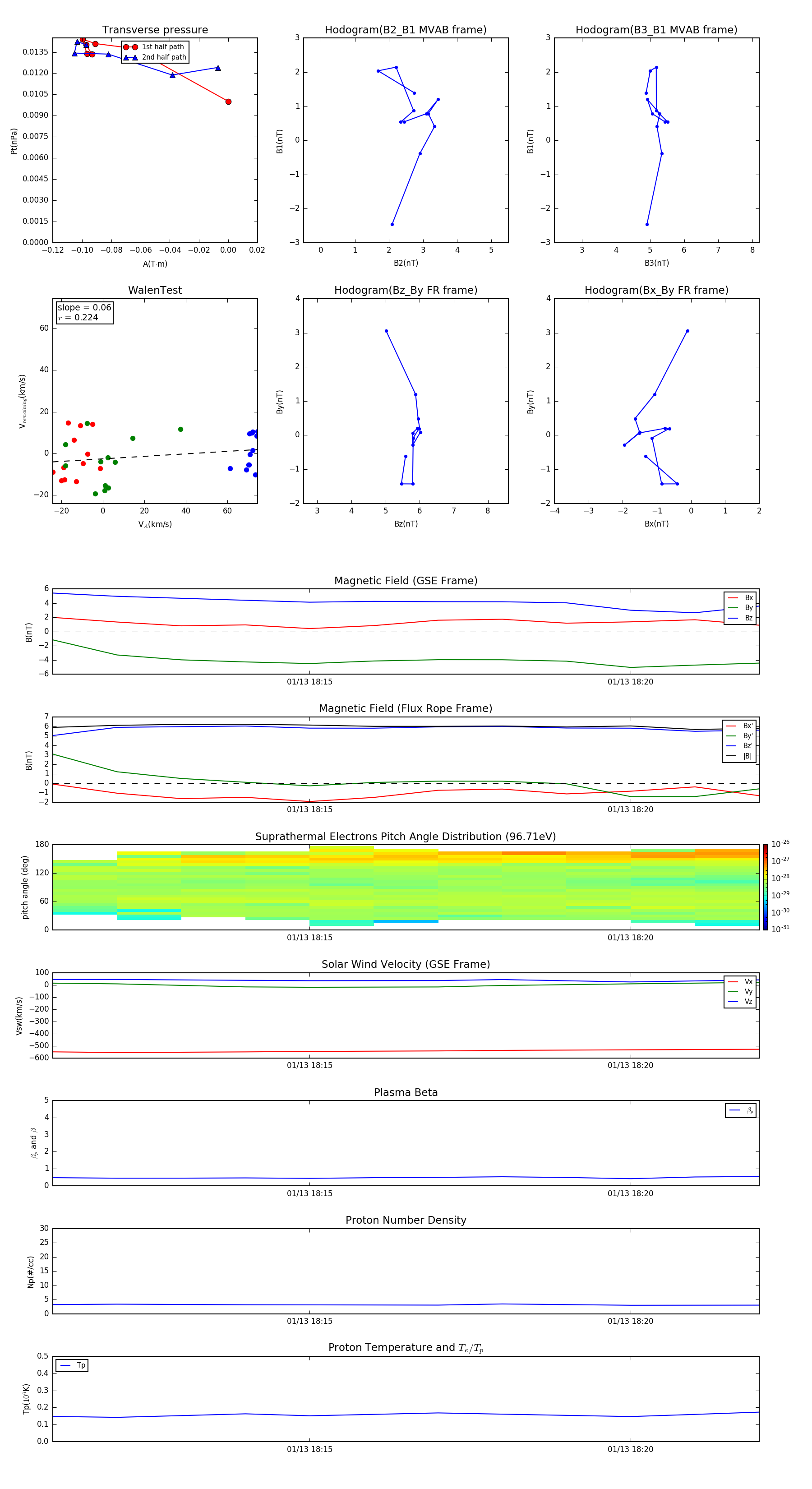Click the pitch angle spectrogram heatmap
Image resolution: width=812 pixels, height=1489 pixels.
pos(406,887)
